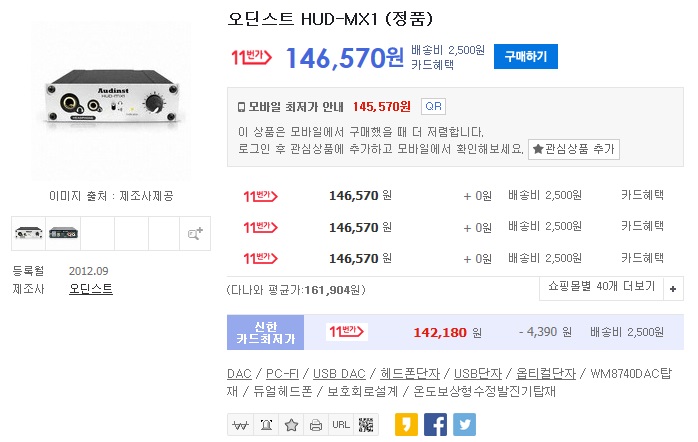Click the star favorite icon in toolbar
Image resolution: width=698 pixels, height=442 pixels.
click(291, 424)
